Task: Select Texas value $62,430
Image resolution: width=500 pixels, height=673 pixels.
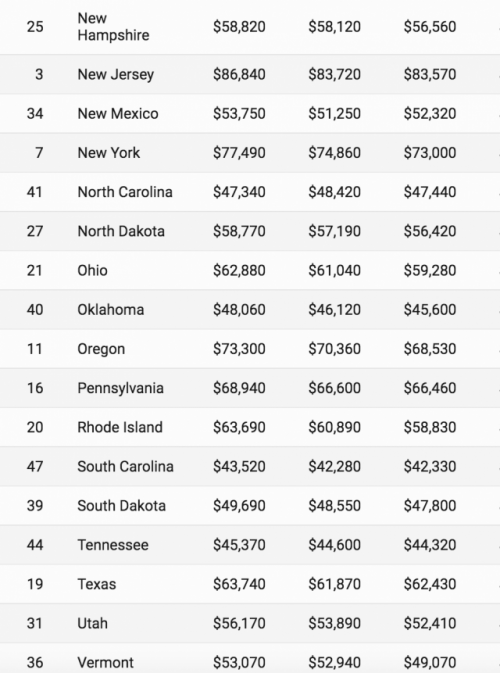Action: point(430,584)
